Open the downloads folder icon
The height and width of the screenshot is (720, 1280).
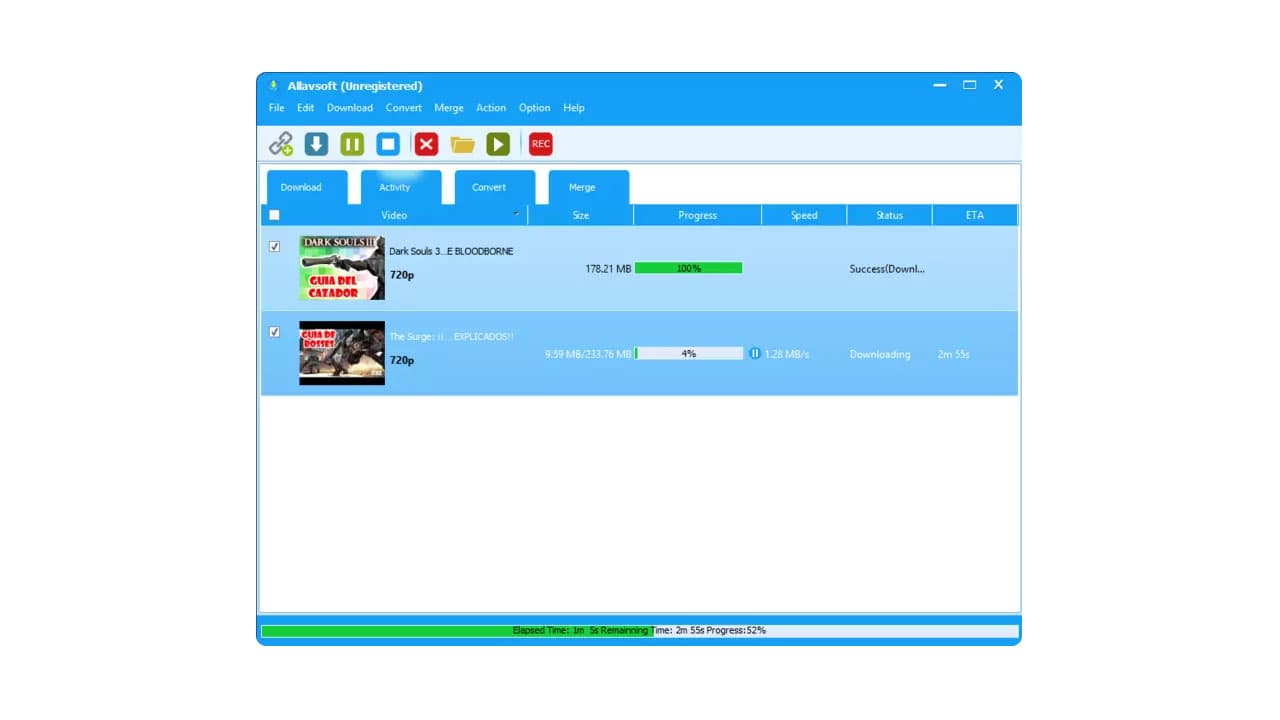click(462, 143)
